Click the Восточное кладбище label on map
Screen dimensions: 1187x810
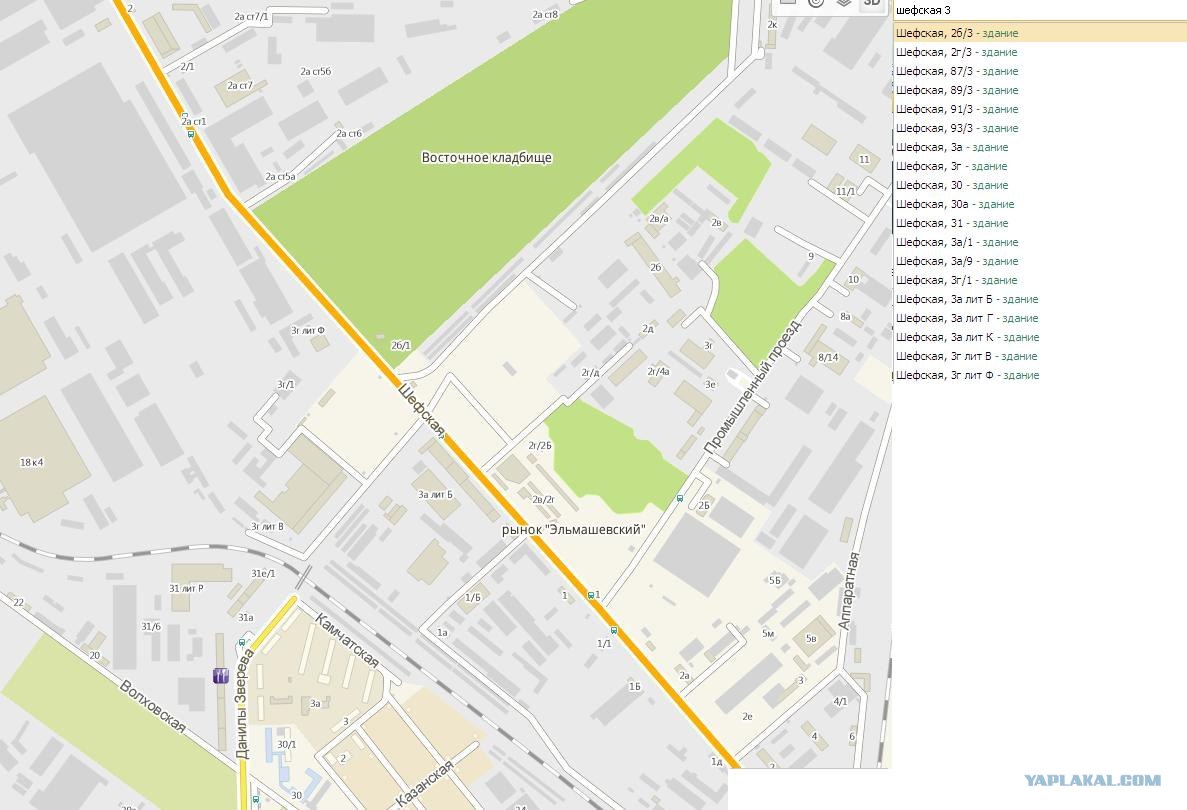tap(487, 157)
